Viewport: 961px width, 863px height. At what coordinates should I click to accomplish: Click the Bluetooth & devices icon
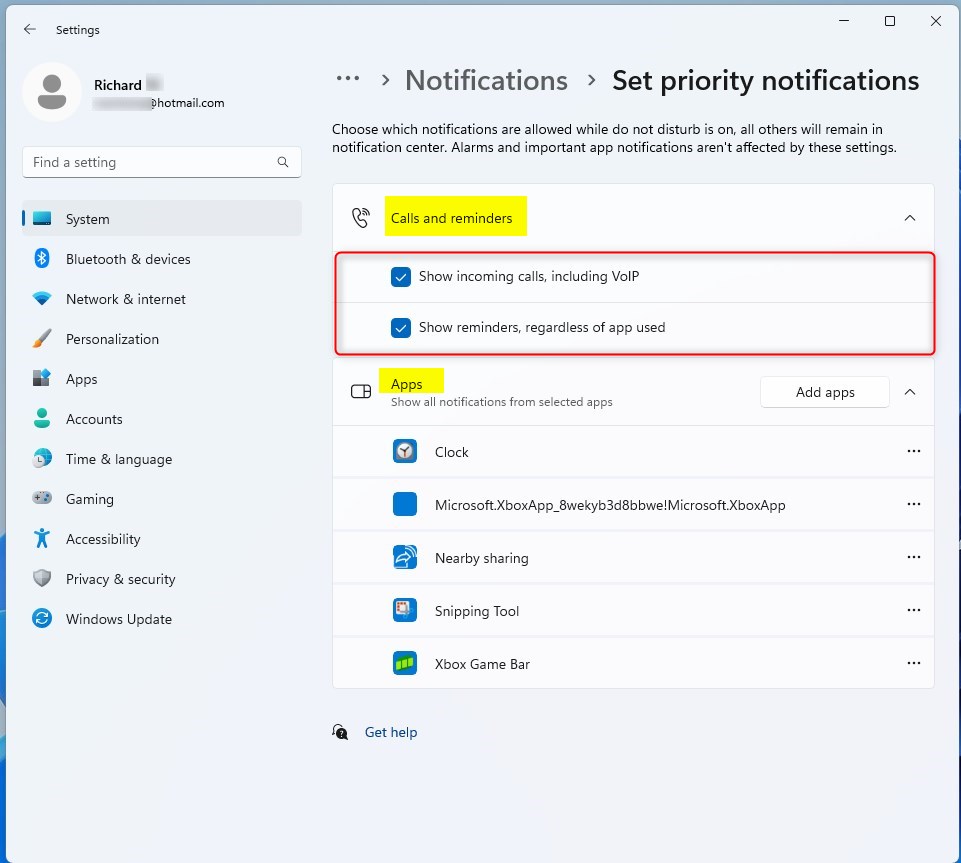[42, 259]
